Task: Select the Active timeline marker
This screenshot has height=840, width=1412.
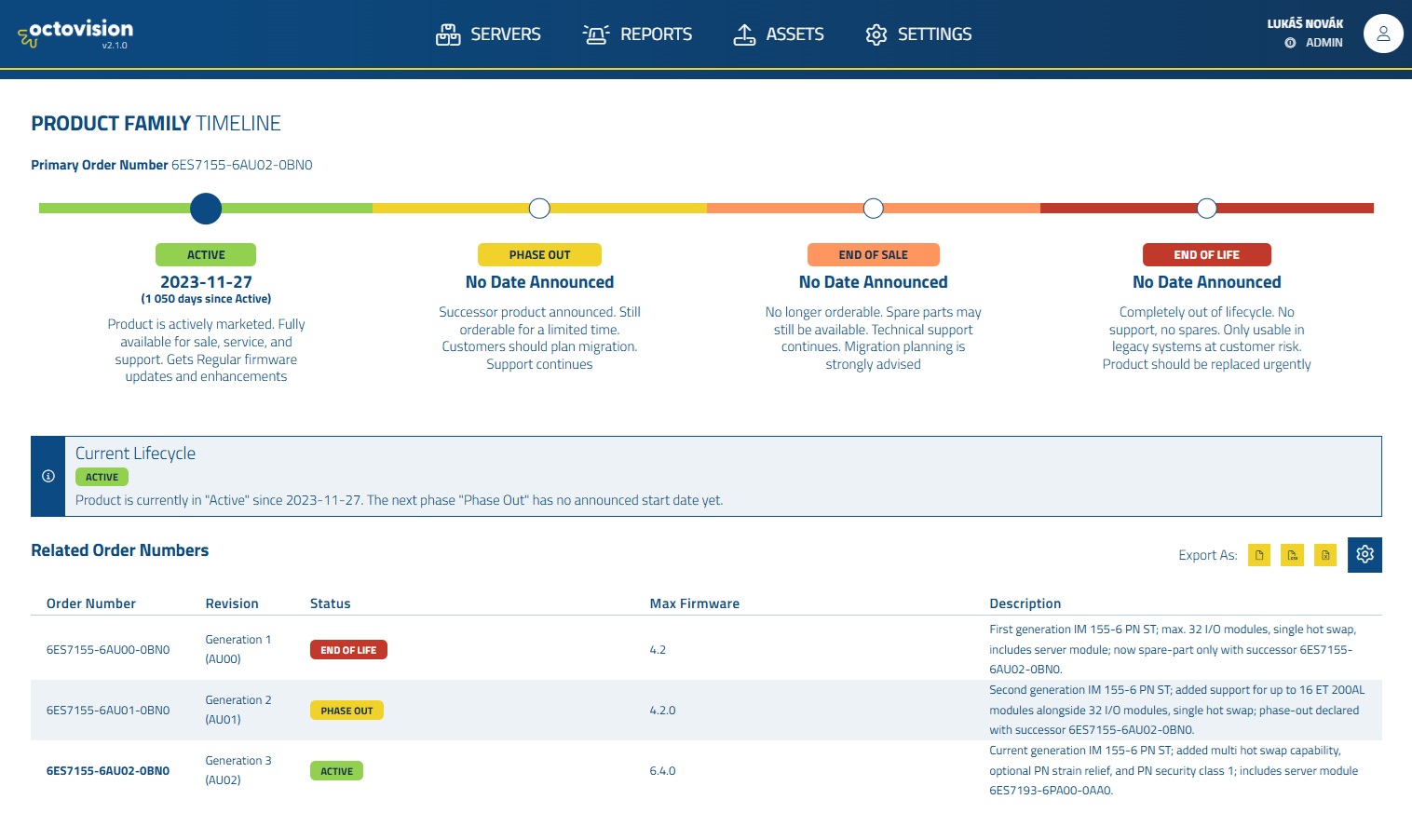Action: pyautogui.click(x=206, y=209)
